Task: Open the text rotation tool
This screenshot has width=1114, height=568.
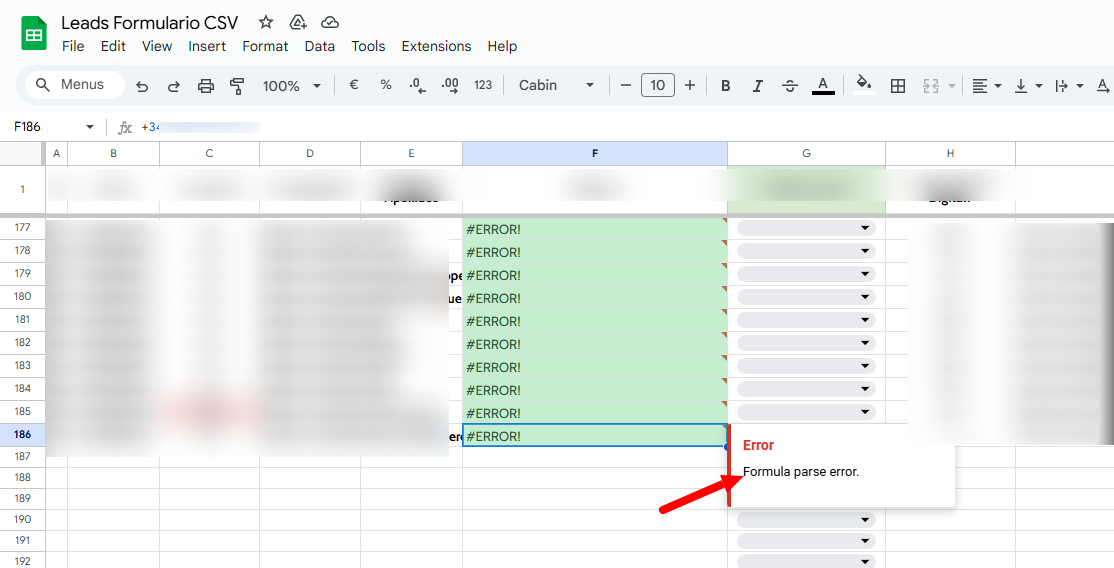Action: pos(1103,86)
